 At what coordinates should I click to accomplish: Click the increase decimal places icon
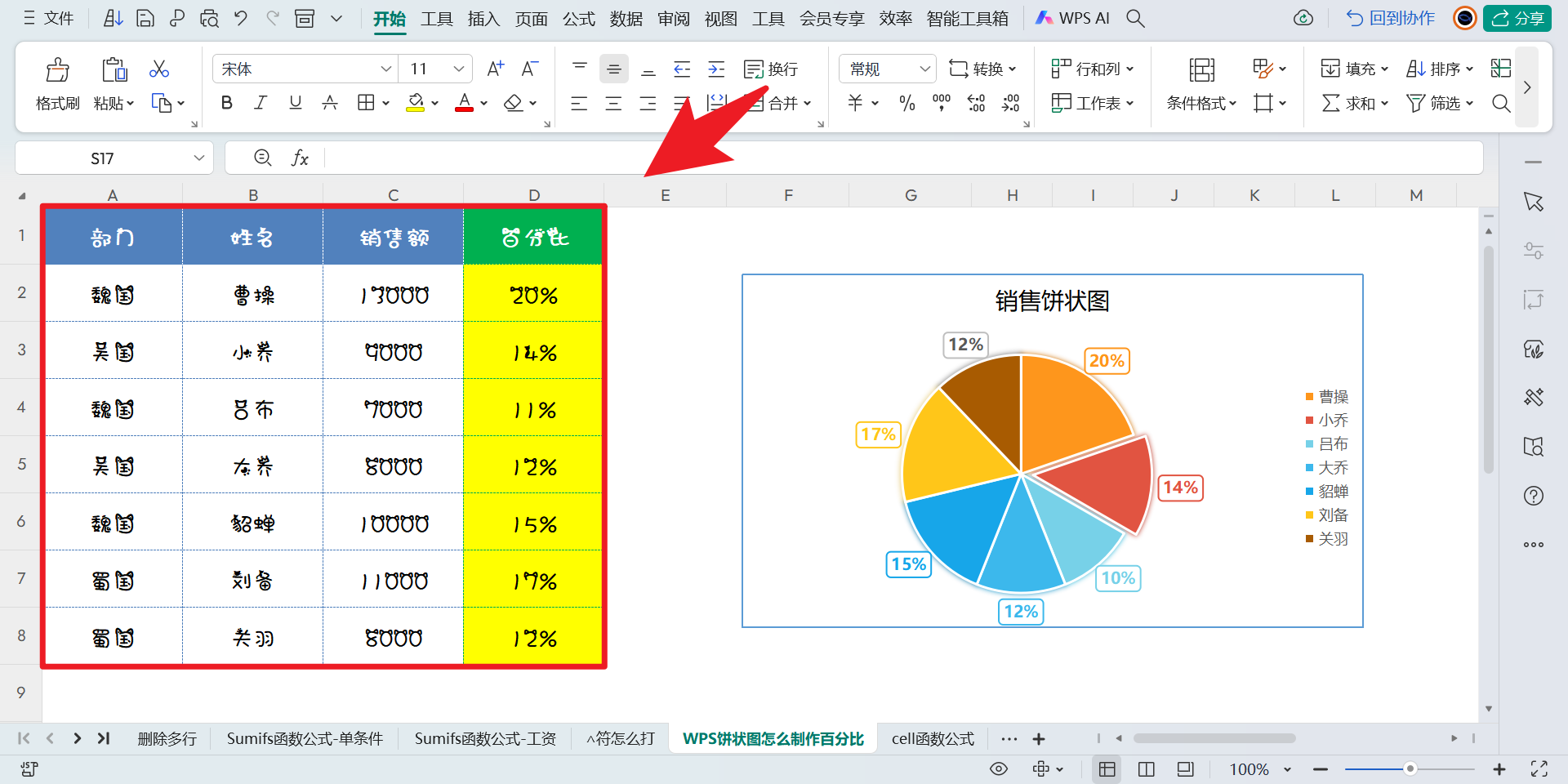tap(976, 103)
